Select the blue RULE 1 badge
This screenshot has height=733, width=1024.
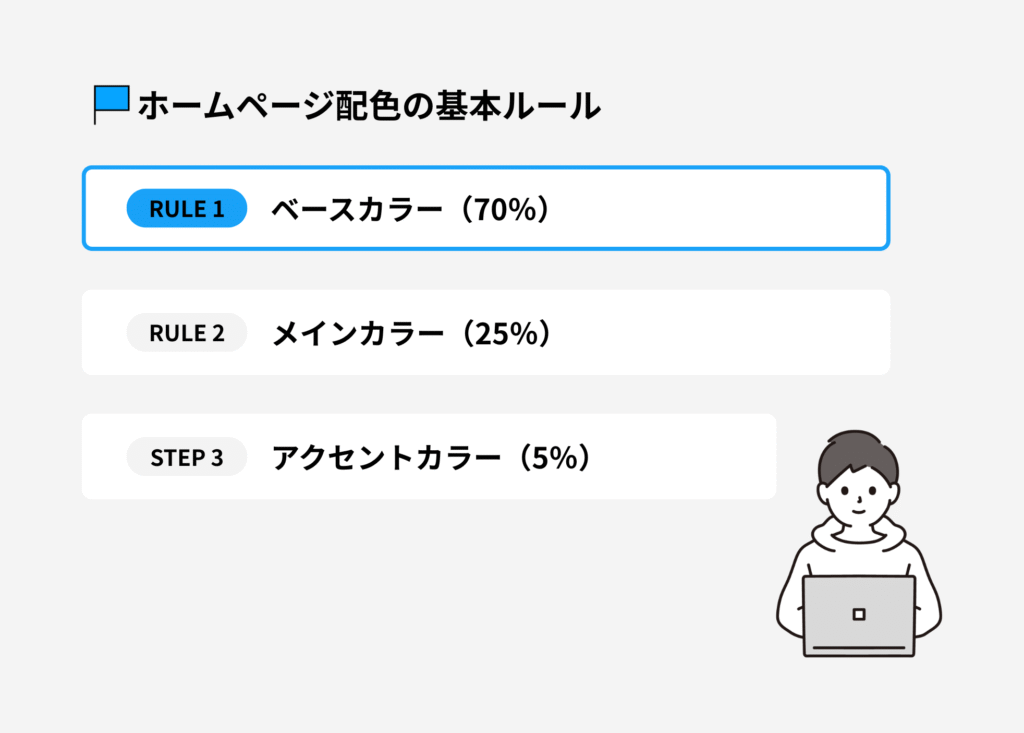[x=186, y=208]
